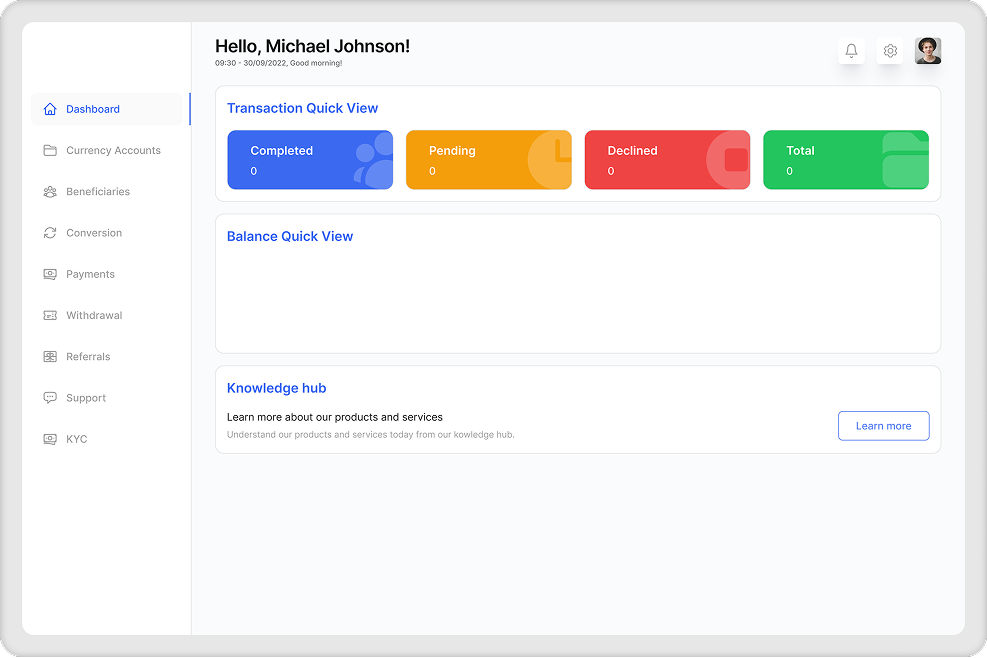Open the Referrals label in sidebar
987x658 pixels.
[x=88, y=356]
